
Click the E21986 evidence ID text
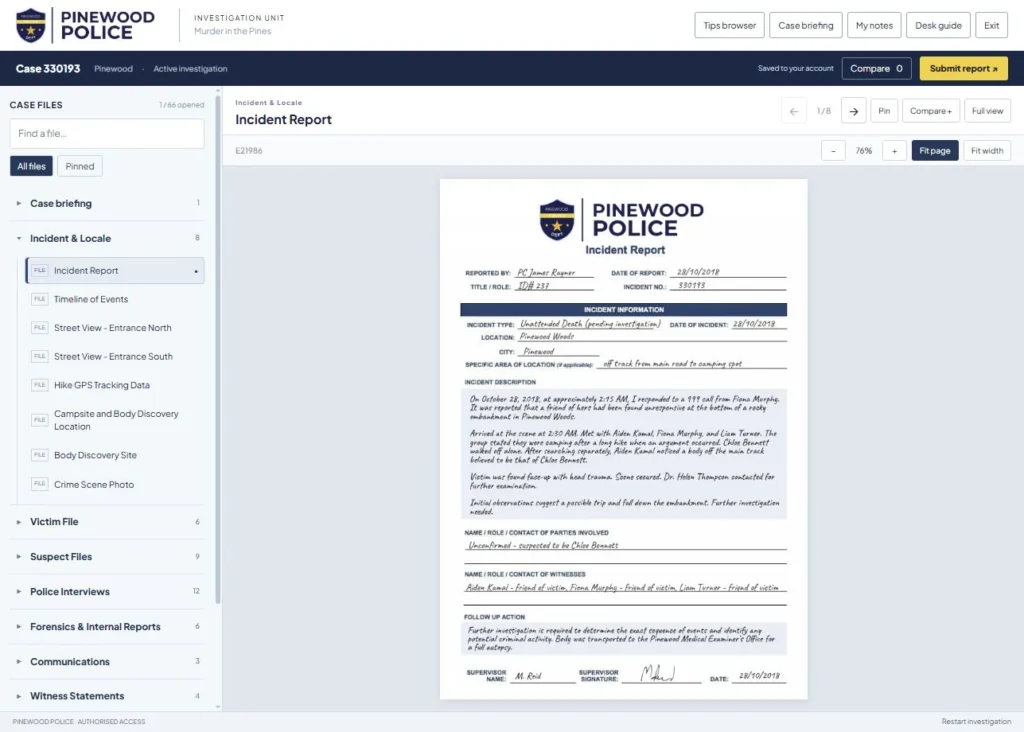(x=249, y=151)
